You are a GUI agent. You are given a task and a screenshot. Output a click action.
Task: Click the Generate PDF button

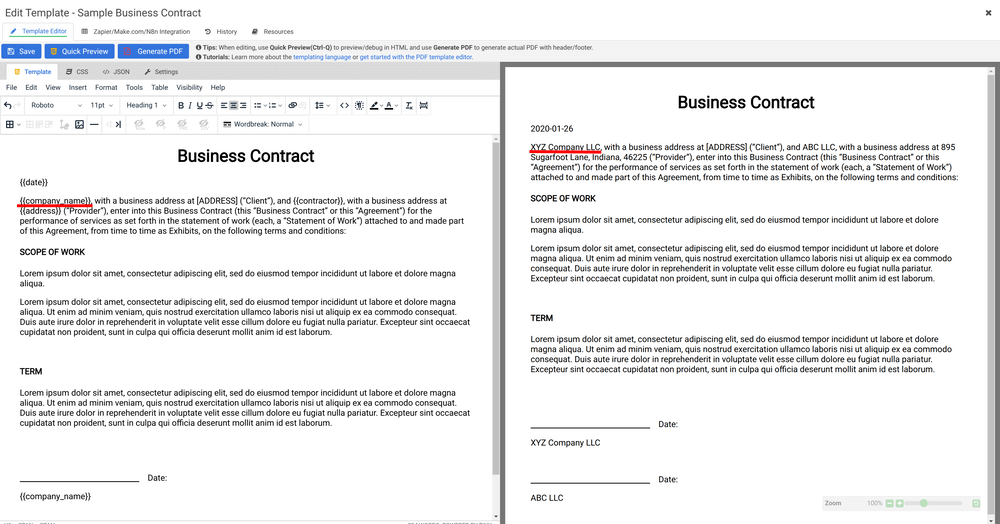(x=153, y=52)
